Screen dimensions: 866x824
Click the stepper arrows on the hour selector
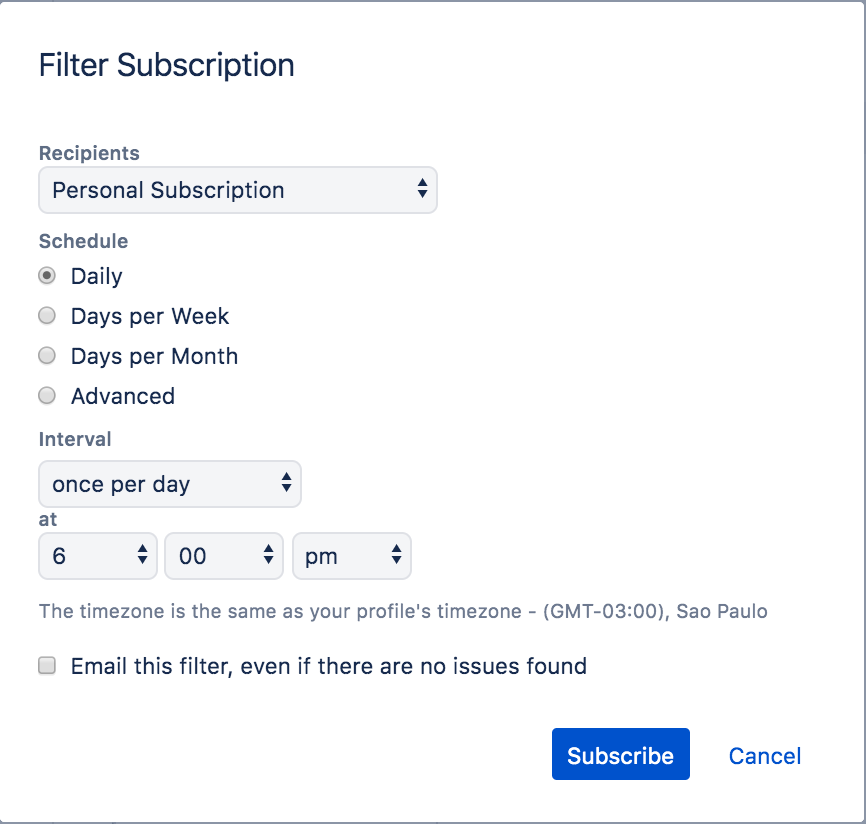pos(143,556)
